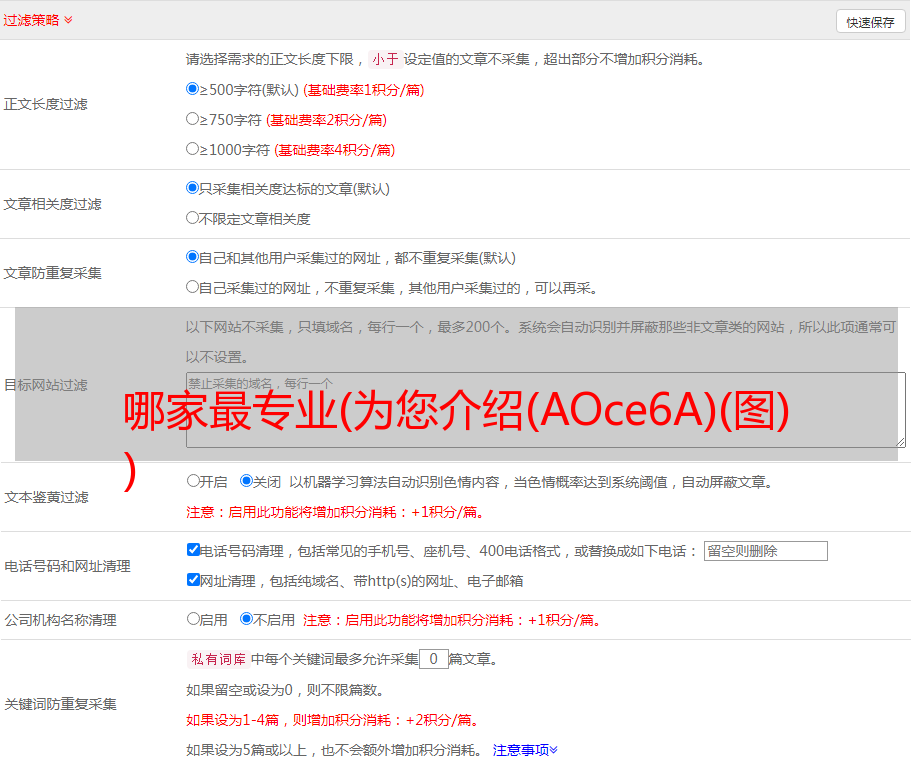Toggle the 电话号码清理 checkbox
The height and width of the screenshot is (768, 912).
click(193, 550)
